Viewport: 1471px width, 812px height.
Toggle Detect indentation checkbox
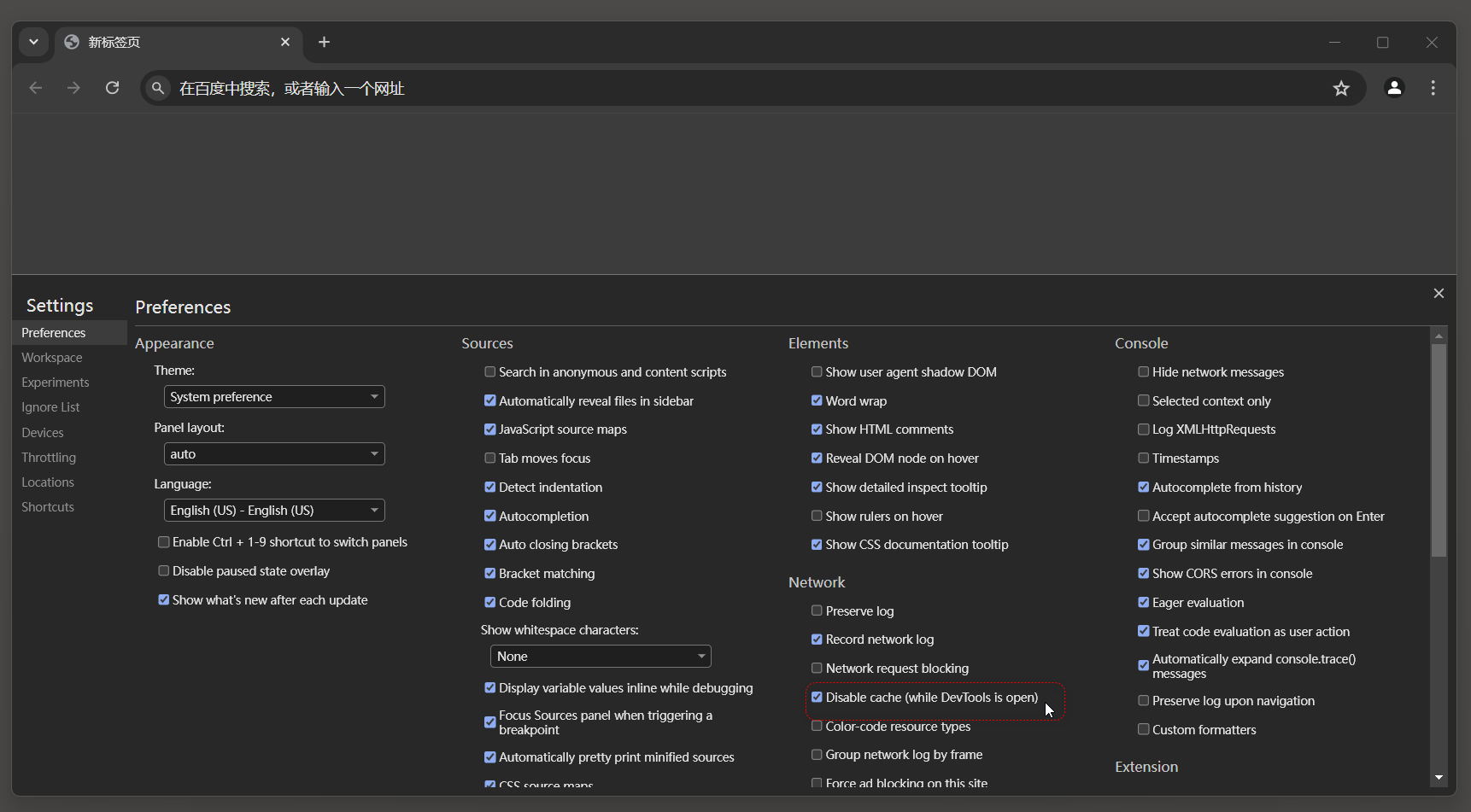pos(490,488)
